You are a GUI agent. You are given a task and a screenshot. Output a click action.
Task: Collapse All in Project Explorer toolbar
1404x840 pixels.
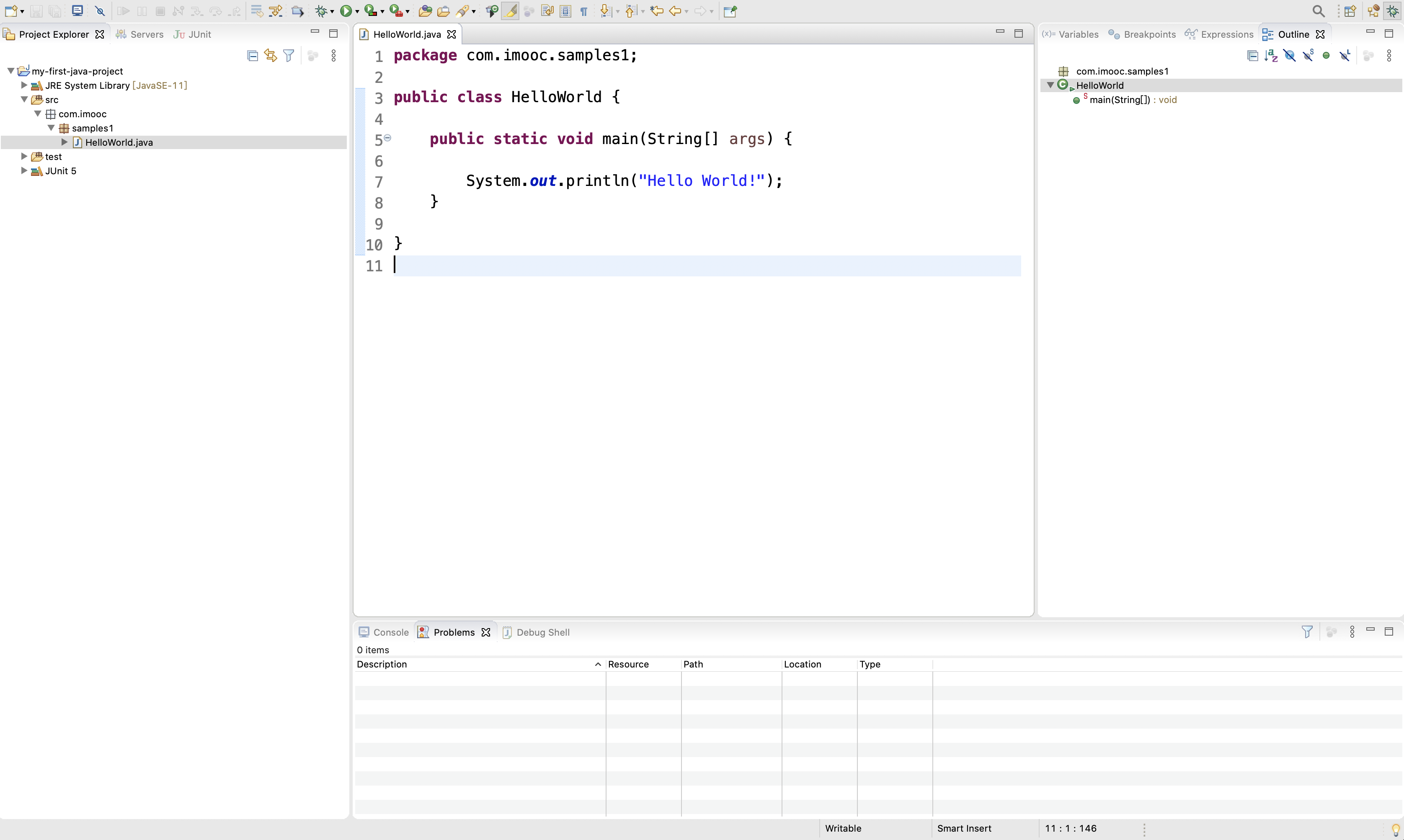pos(253,55)
